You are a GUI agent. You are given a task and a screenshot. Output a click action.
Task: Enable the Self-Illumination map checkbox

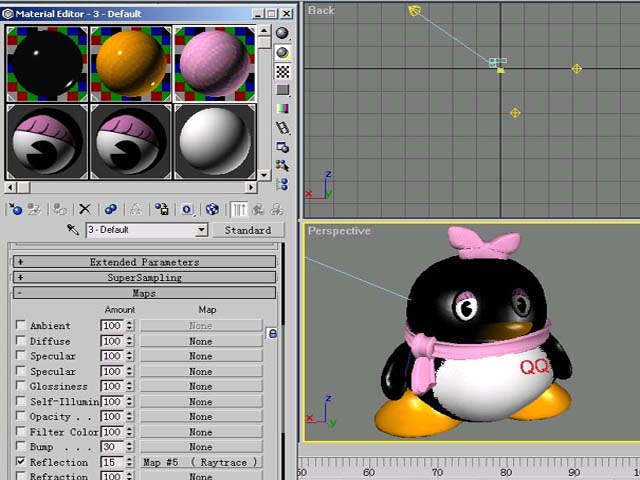coord(20,400)
